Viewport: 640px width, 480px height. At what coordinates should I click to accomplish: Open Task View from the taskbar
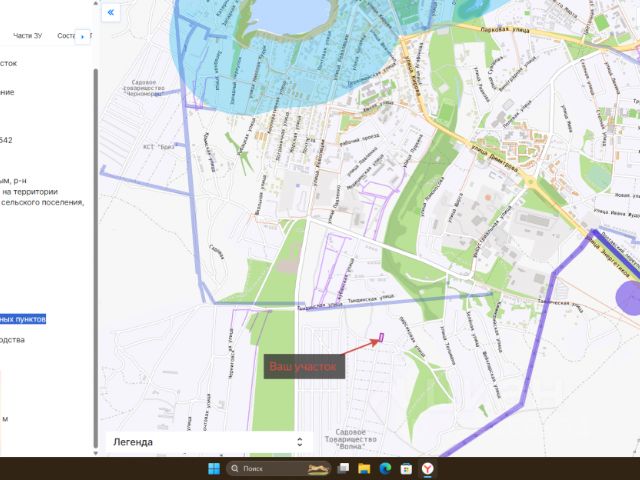(343, 469)
